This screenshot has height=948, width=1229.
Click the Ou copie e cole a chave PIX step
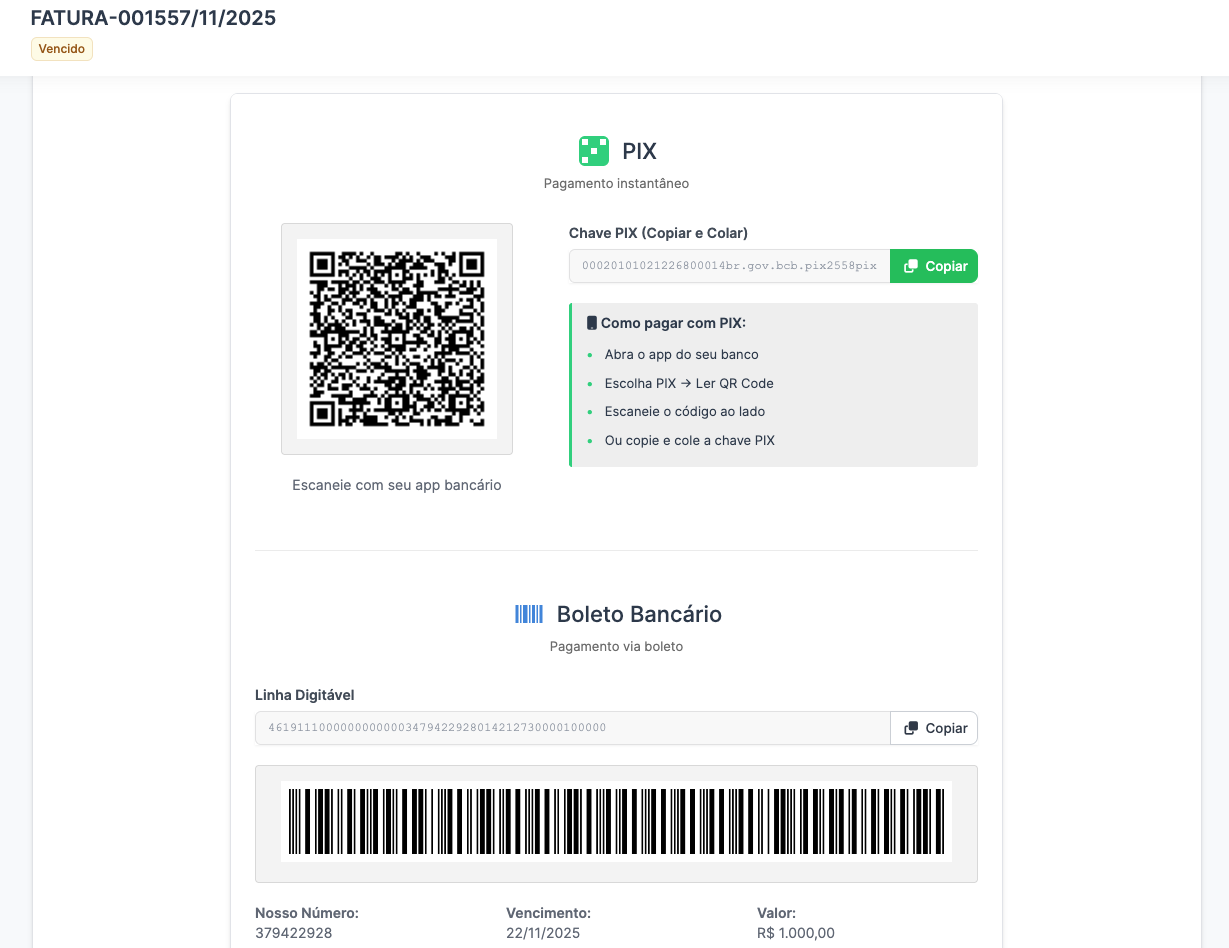coord(689,440)
